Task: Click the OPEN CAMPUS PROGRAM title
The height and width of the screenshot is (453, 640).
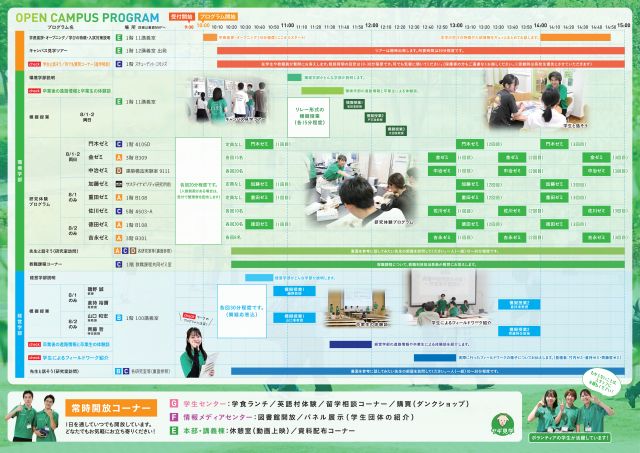Action: click(87, 18)
